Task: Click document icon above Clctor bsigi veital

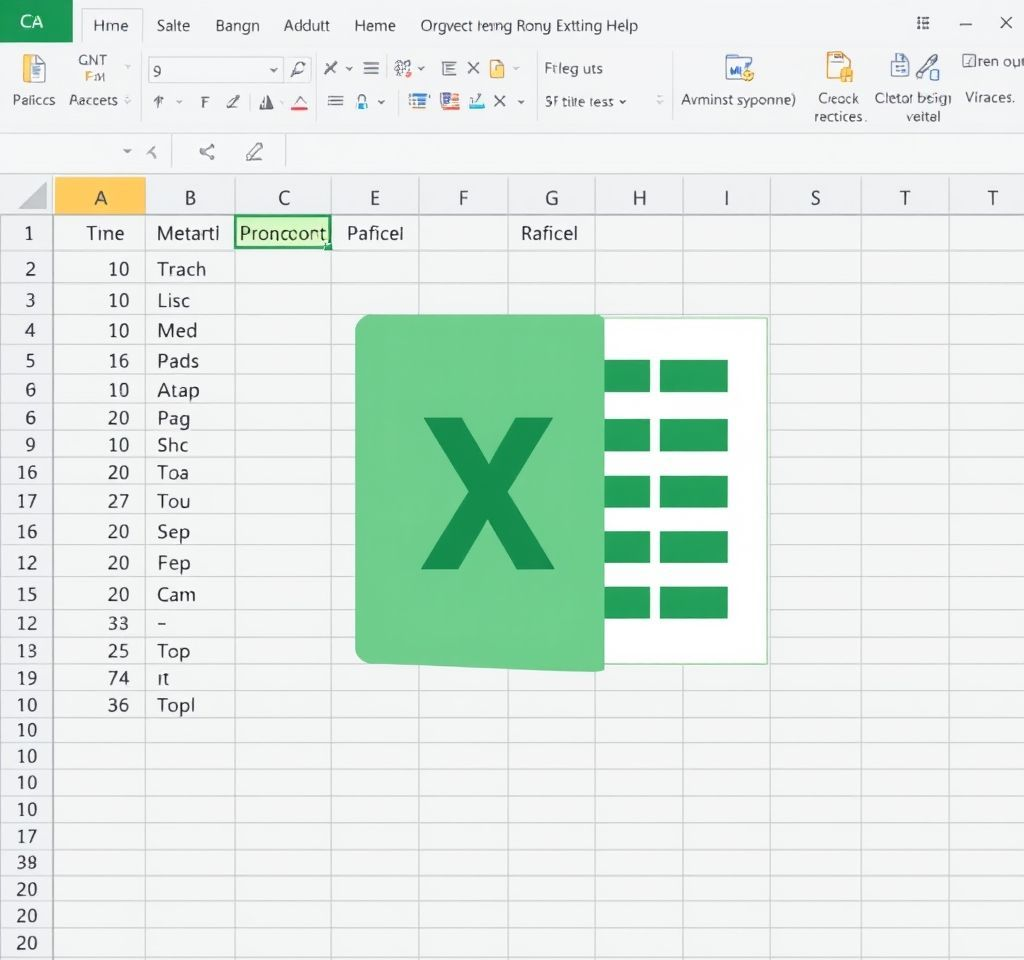Action: 899,66
